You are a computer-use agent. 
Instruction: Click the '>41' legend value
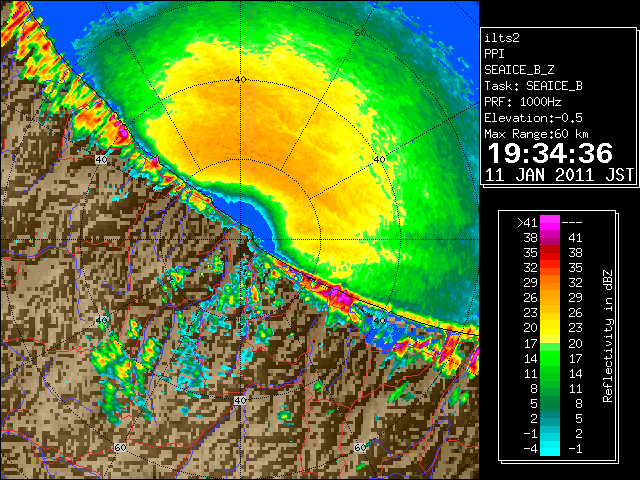(x=527, y=222)
